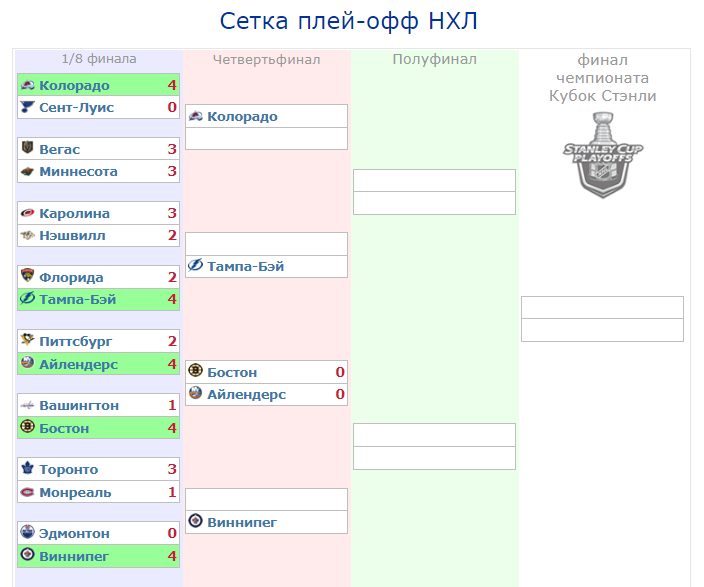
Task: Open Тампа-Бэй link in the quarterfinal column
Action: [x=246, y=266]
